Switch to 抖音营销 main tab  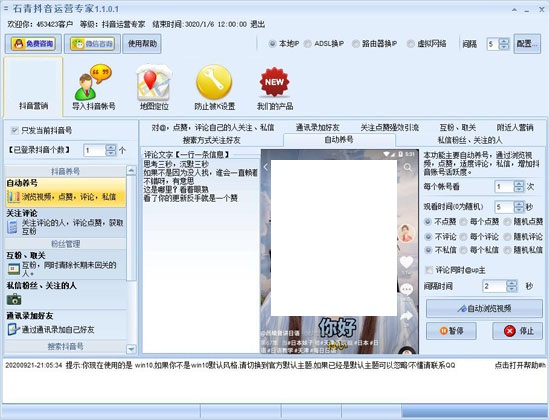click(x=33, y=87)
